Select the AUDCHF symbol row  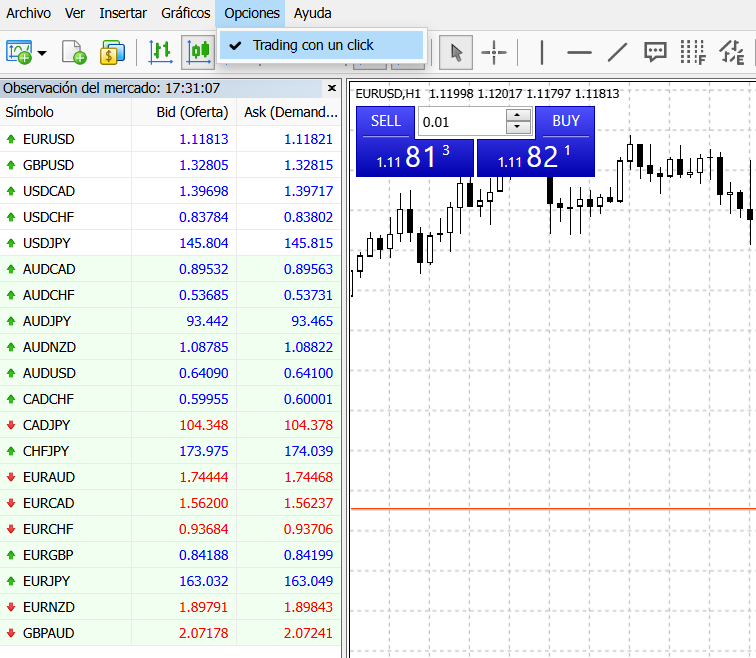point(171,295)
